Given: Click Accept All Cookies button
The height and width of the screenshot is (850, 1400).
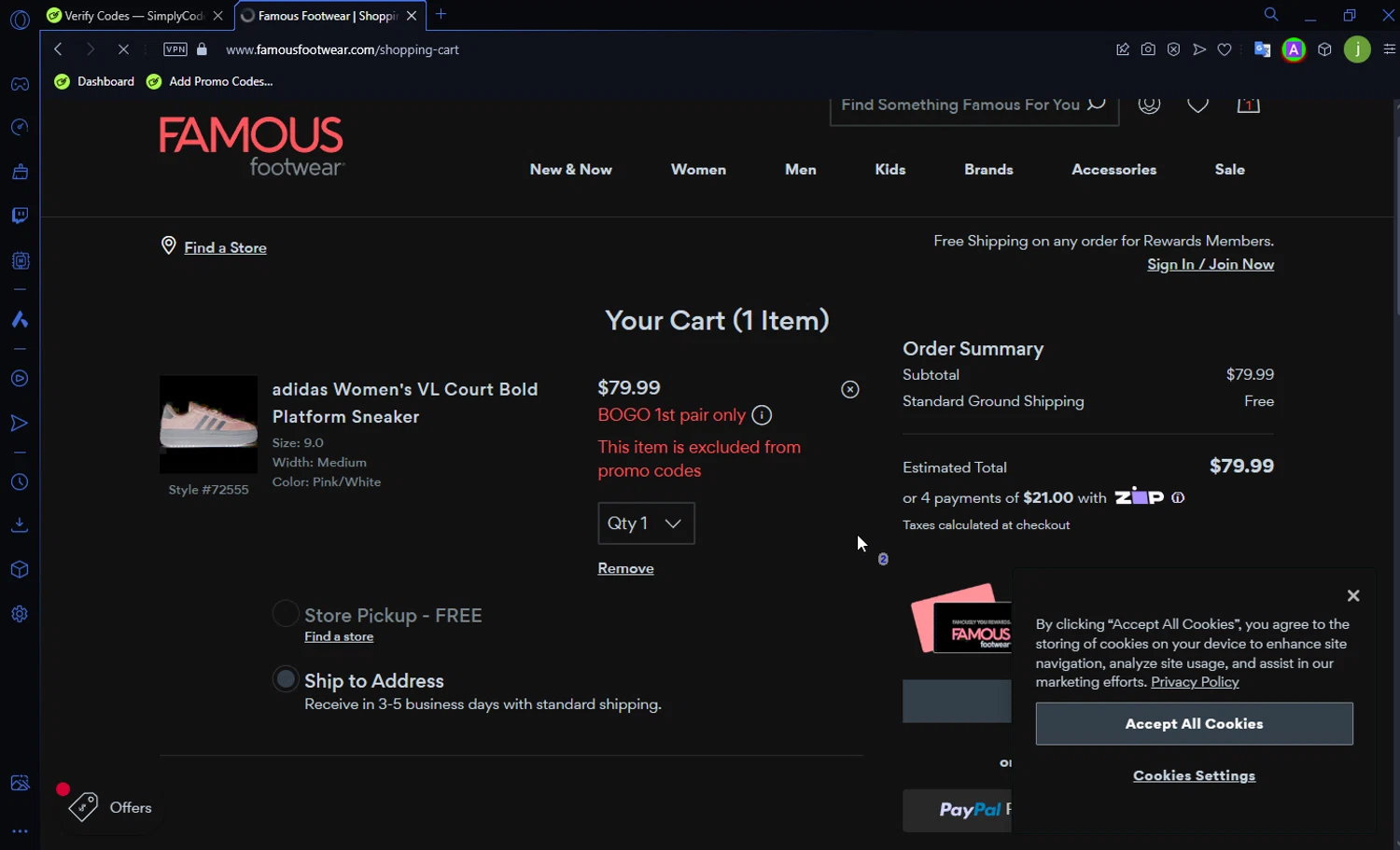Looking at the screenshot, I should coord(1194,724).
